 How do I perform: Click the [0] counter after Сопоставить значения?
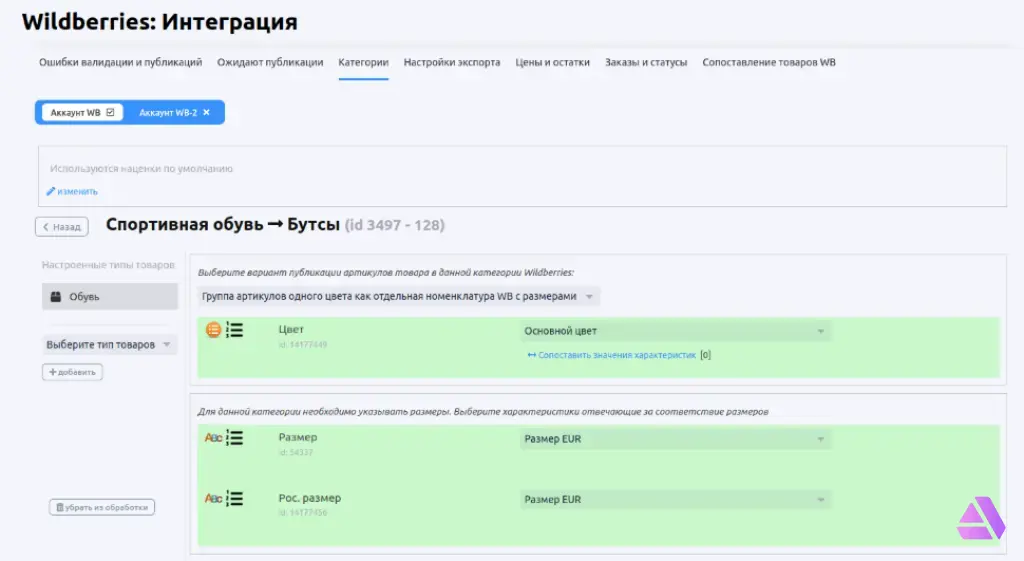[x=705, y=355]
